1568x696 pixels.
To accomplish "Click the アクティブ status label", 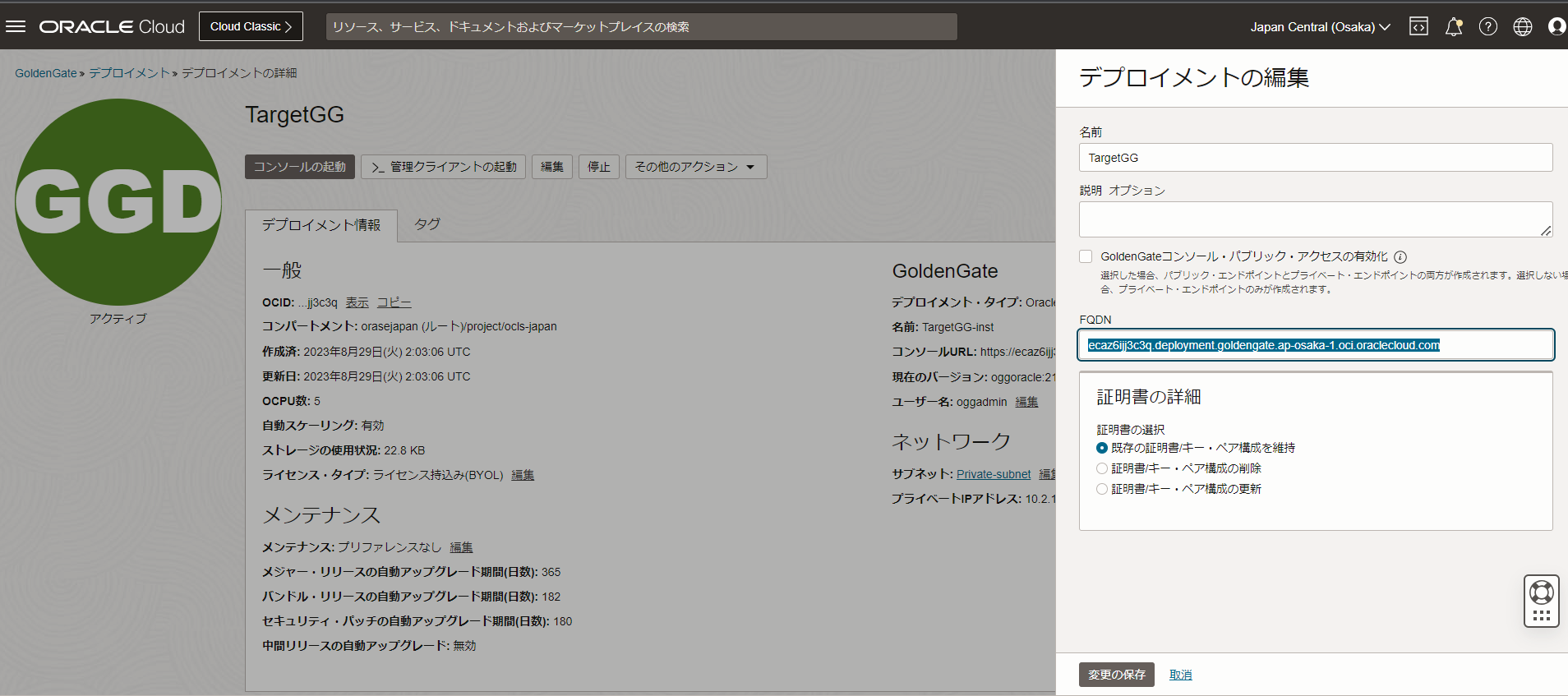I will coord(118,319).
